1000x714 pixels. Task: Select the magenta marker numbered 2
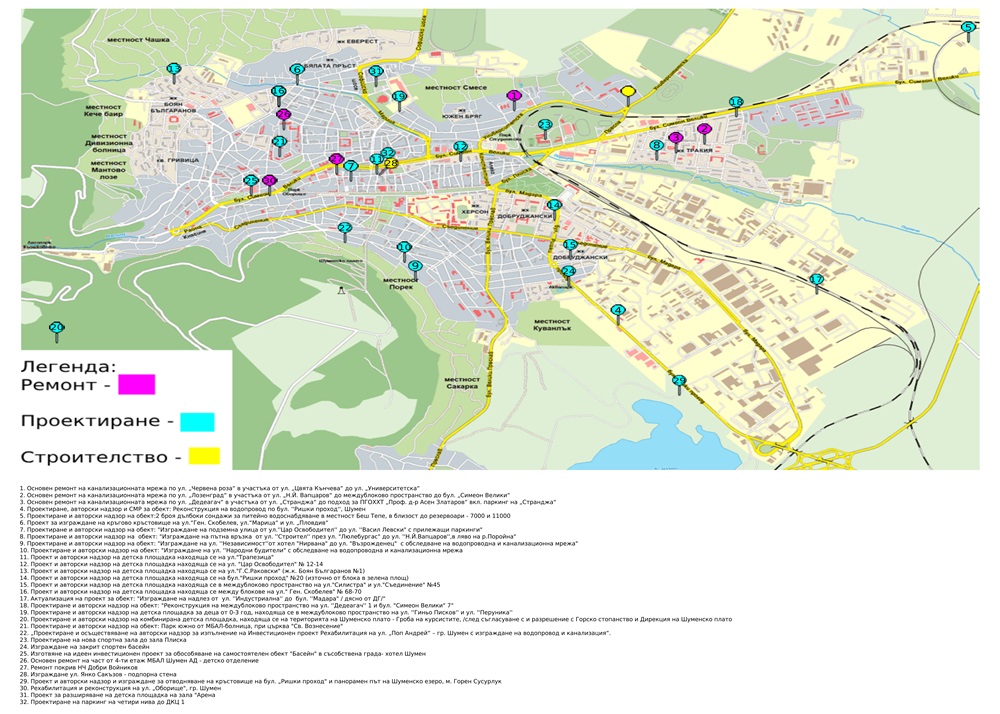click(x=704, y=129)
